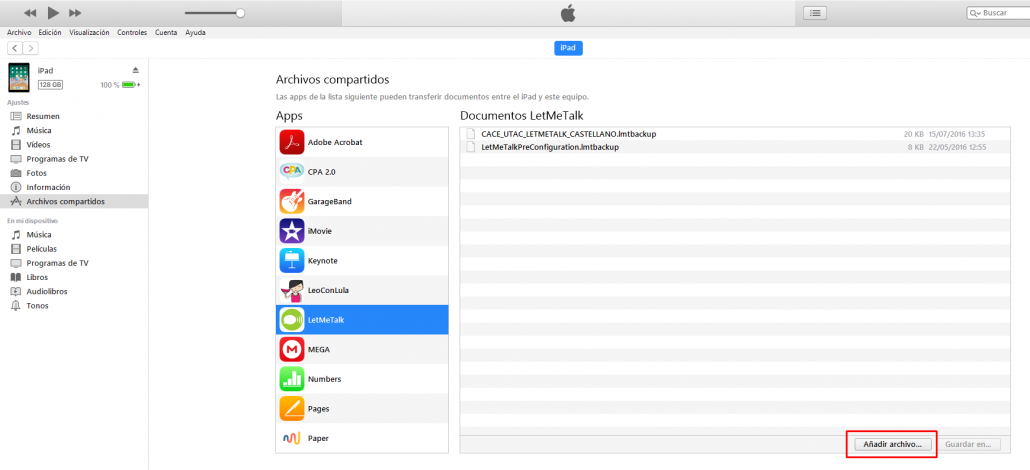The height and width of the screenshot is (470, 1030).
Task: Select the LeoConLula app icon
Action: [292, 290]
